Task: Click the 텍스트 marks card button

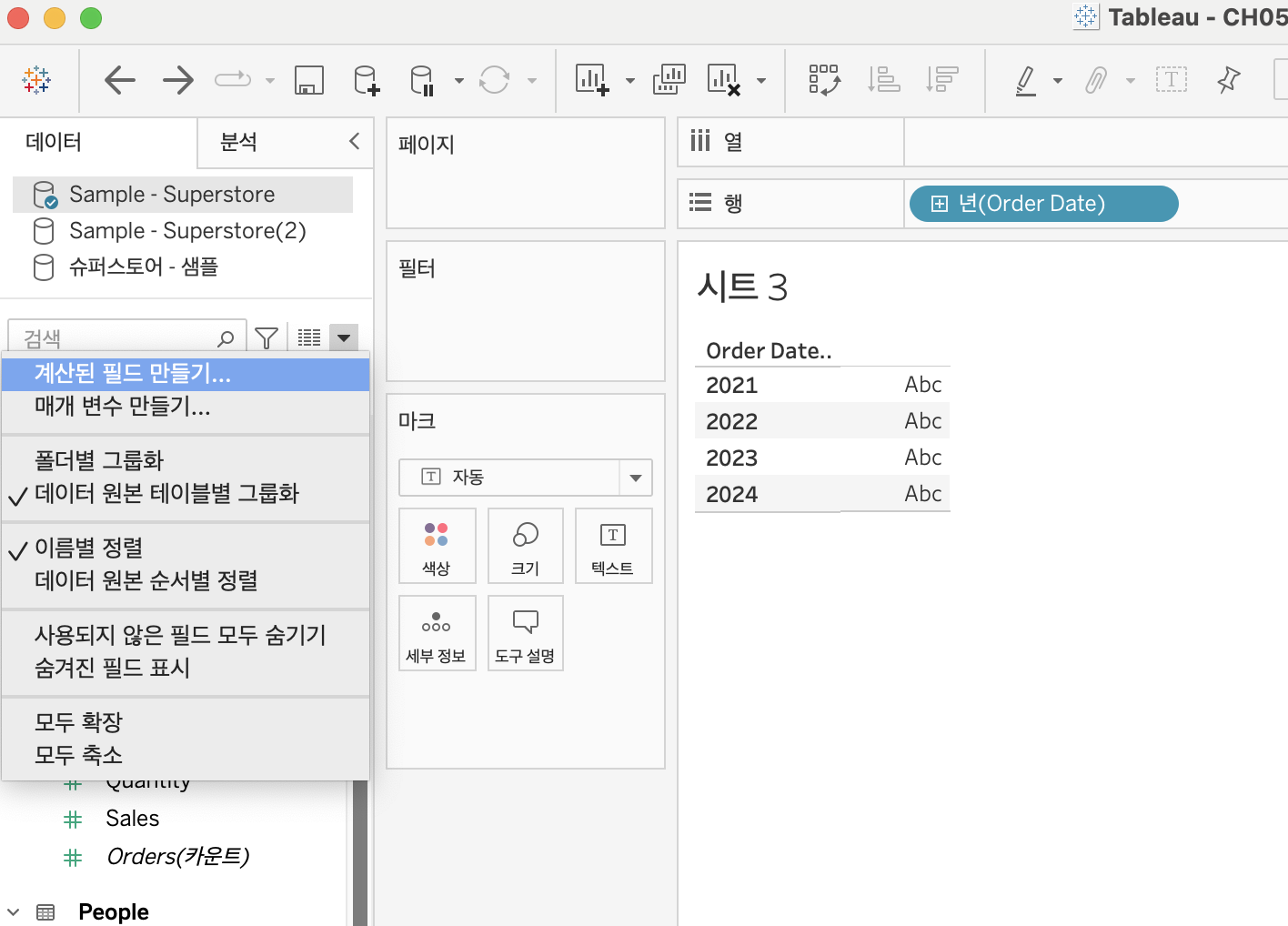Action: click(x=613, y=546)
